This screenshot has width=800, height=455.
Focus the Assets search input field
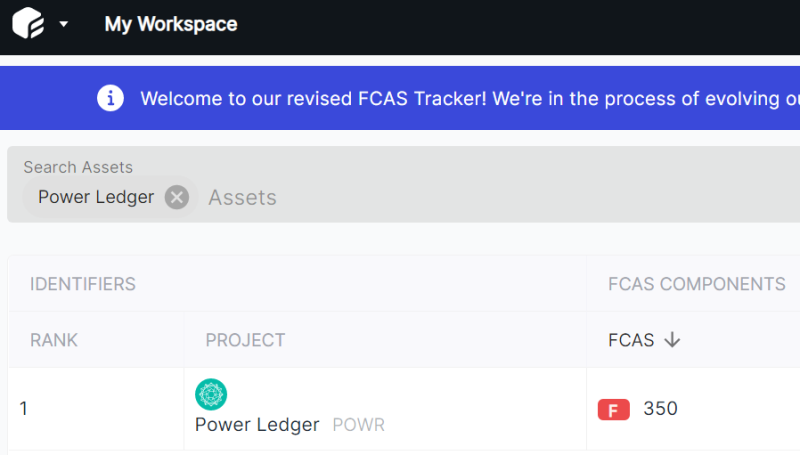pyautogui.click(x=500, y=197)
